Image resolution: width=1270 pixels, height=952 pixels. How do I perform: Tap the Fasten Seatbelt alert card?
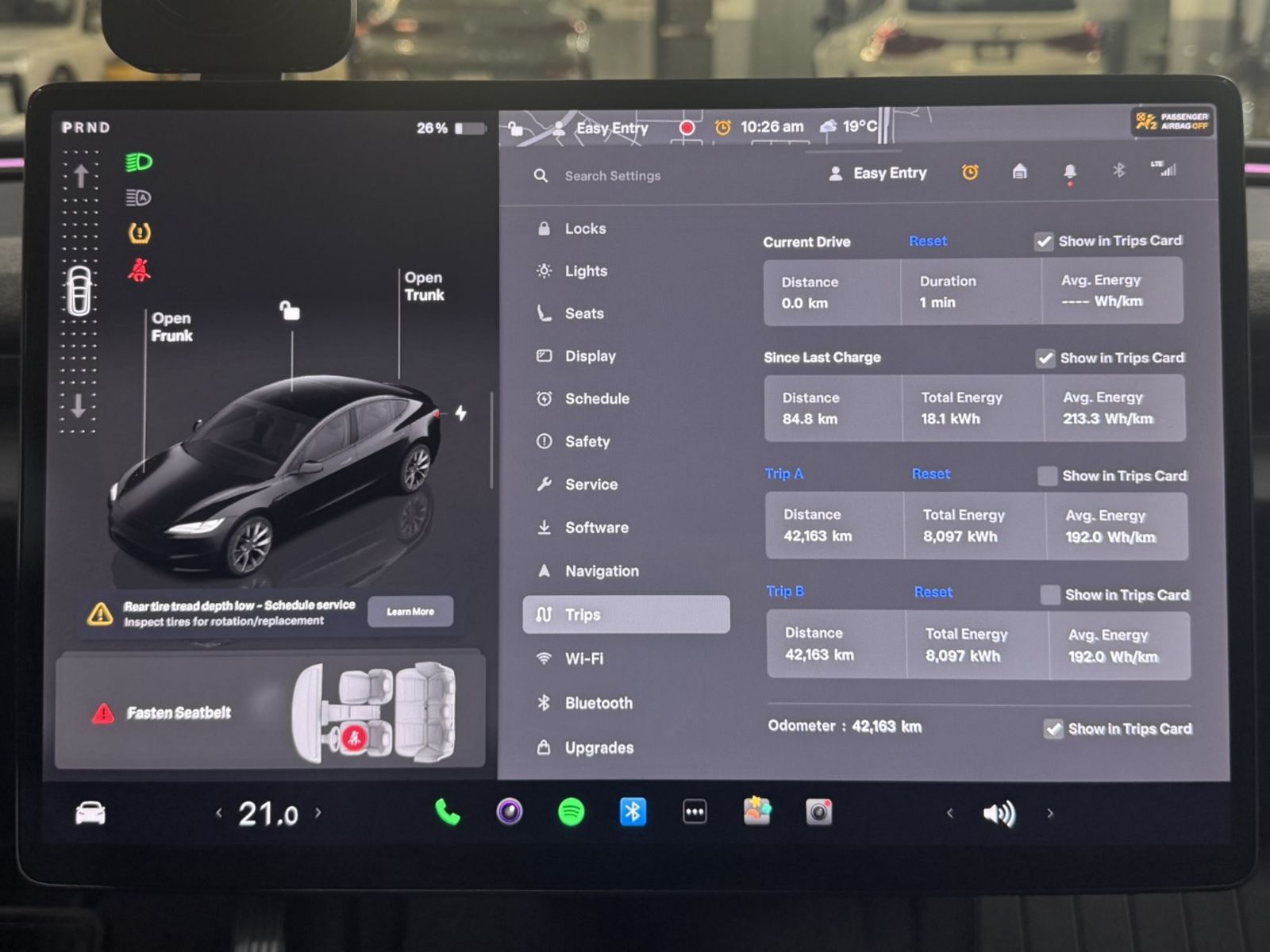[270, 712]
